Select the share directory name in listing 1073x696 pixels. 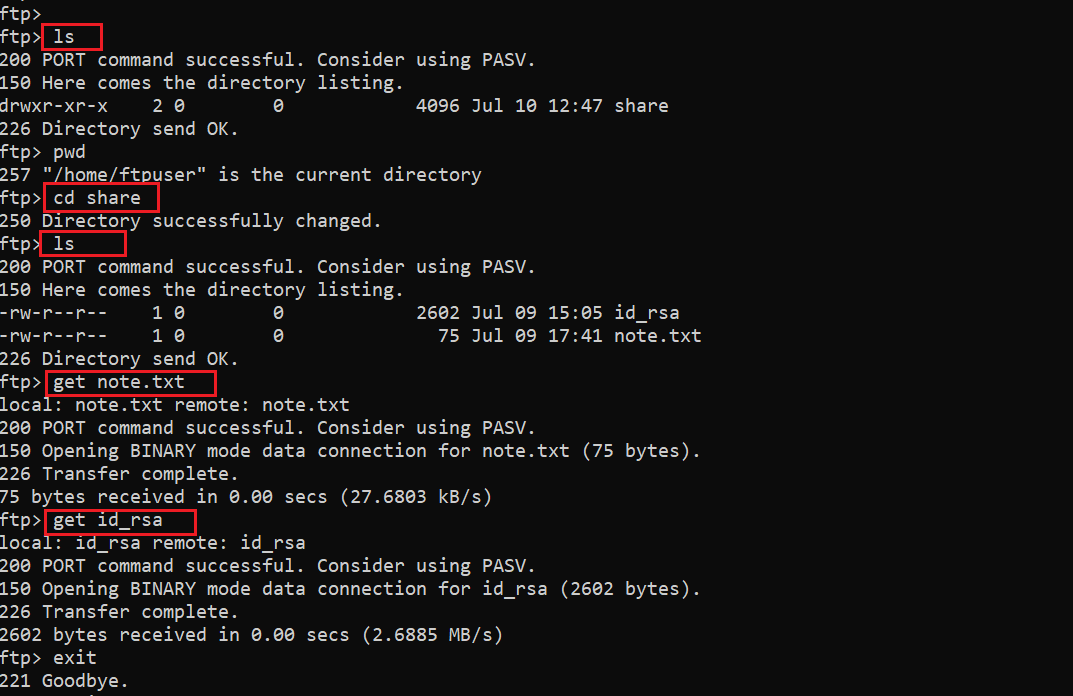coord(641,106)
